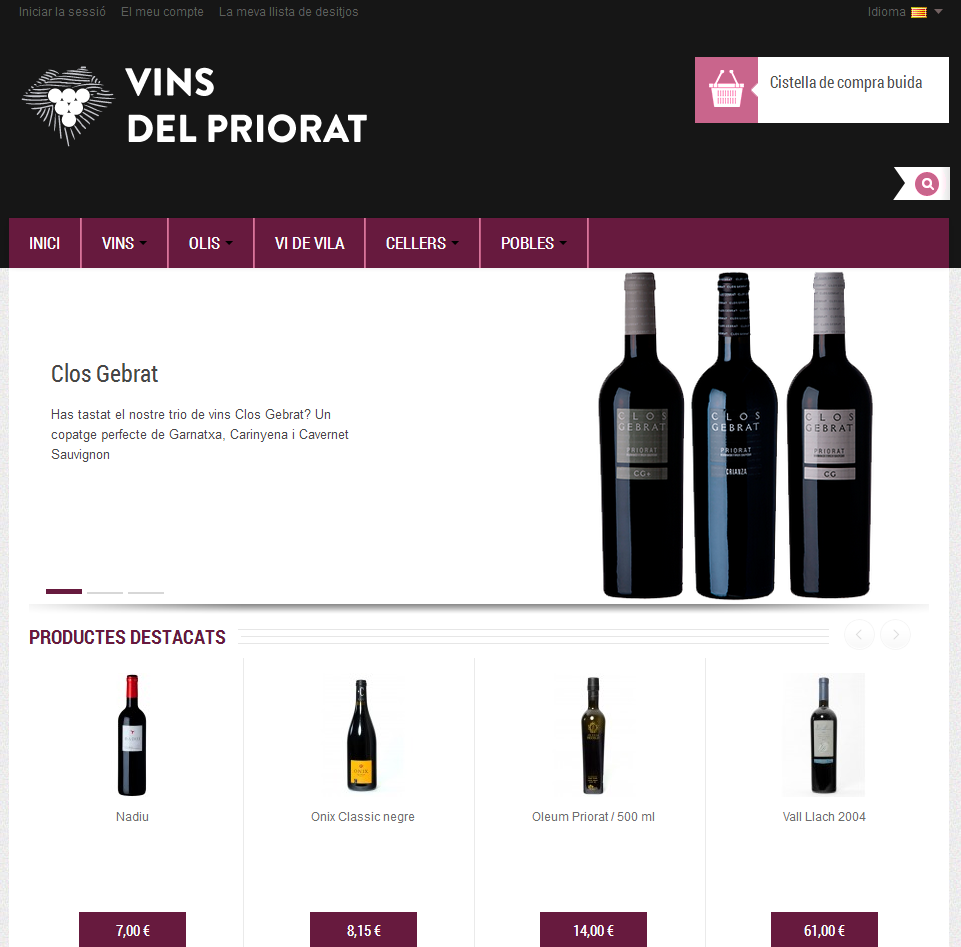Switch to the third slide indicator
The width and height of the screenshot is (961, 947).
pos(146,592)
